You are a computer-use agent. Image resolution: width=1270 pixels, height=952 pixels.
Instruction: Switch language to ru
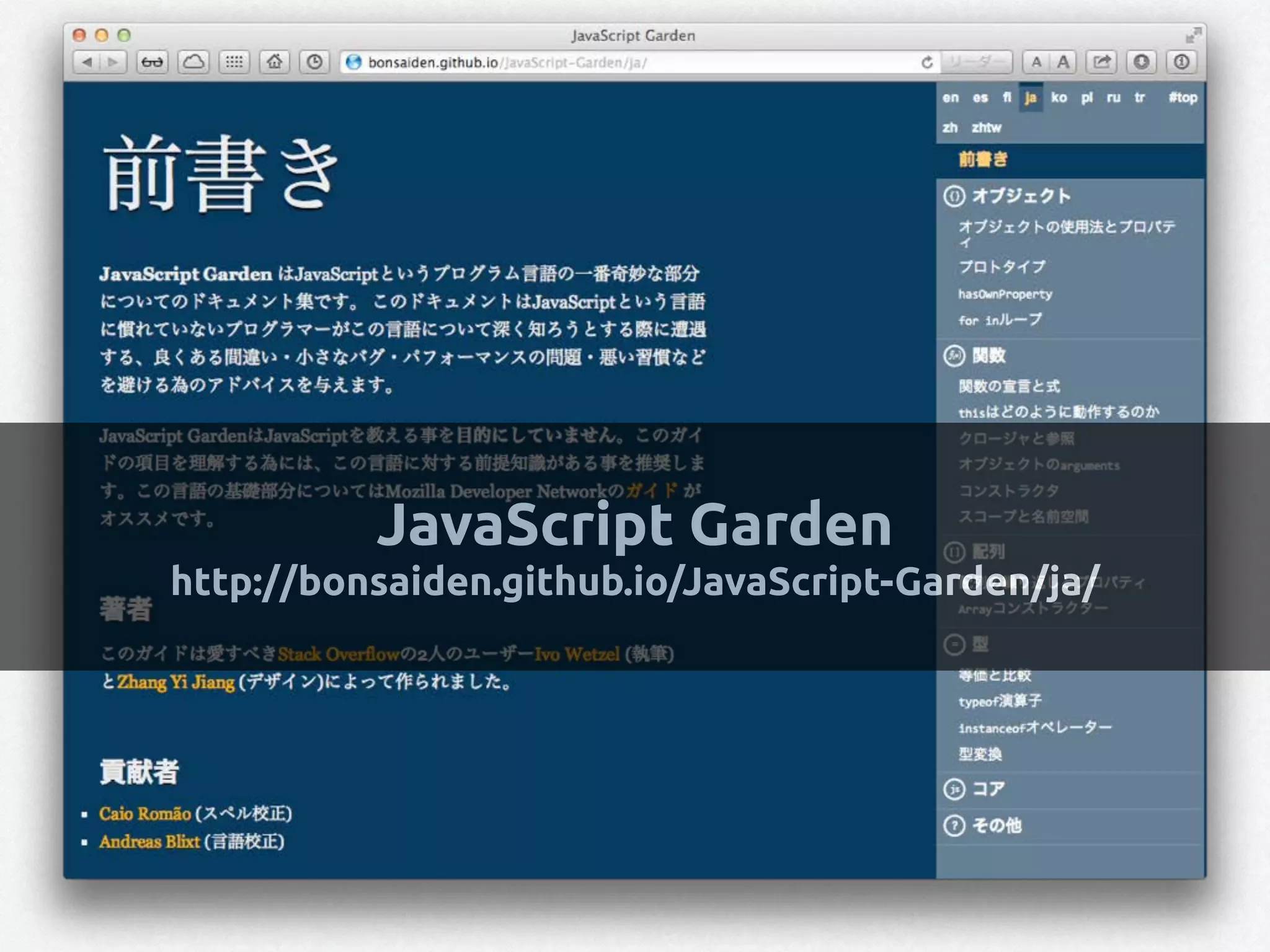[x=1114, y=97]
